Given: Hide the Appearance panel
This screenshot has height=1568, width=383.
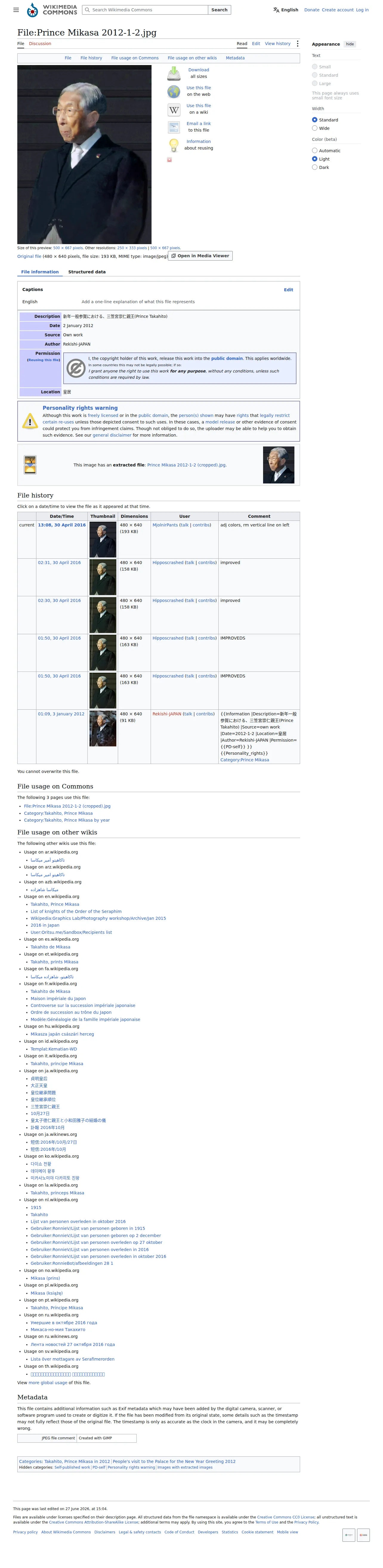Looking at the screenshot, I should pyautogui.click(x=350, y=44).
